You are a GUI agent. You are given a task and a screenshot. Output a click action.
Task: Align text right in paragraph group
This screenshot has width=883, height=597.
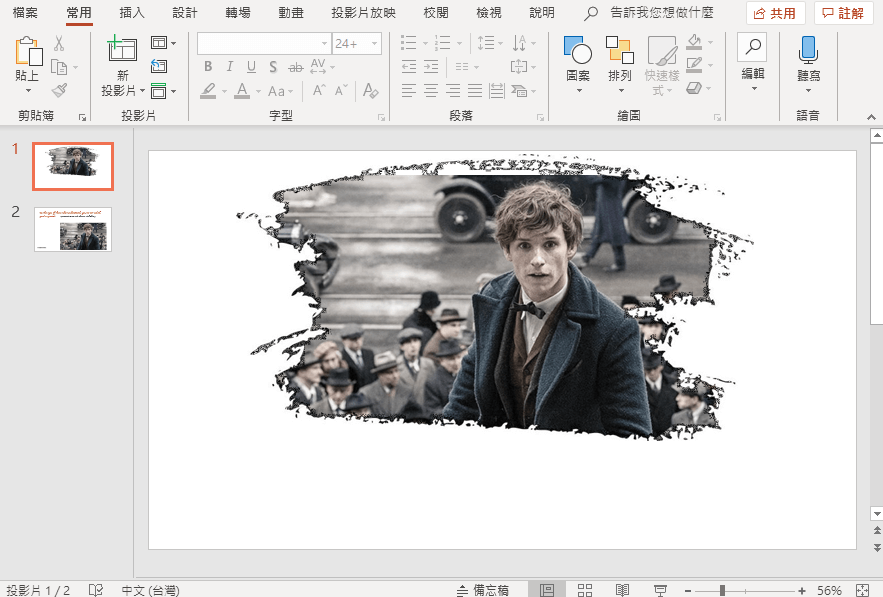[x=453, y=91]
